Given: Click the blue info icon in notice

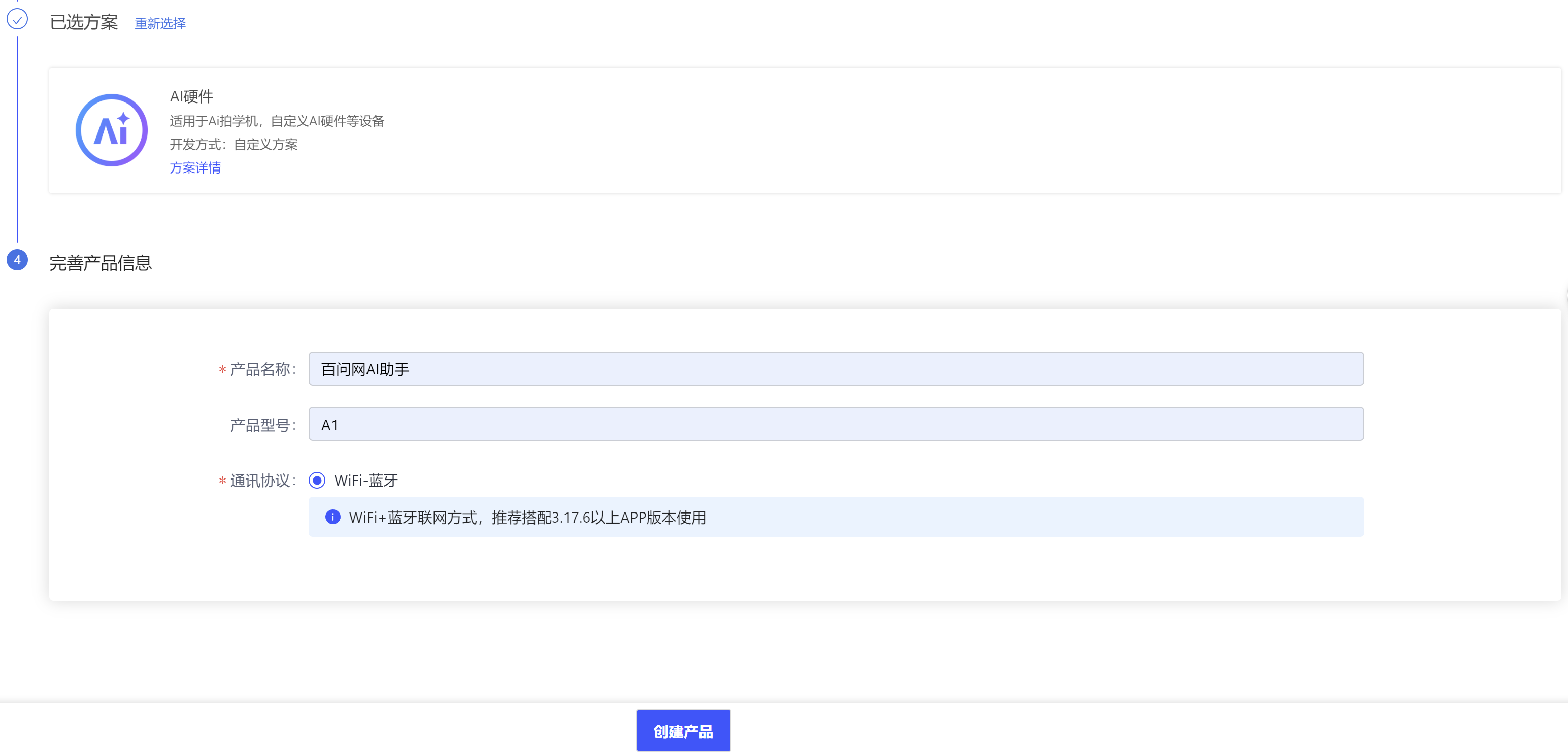Looking at the screenshot, I should pyautogui.click(x=332, y=517).
